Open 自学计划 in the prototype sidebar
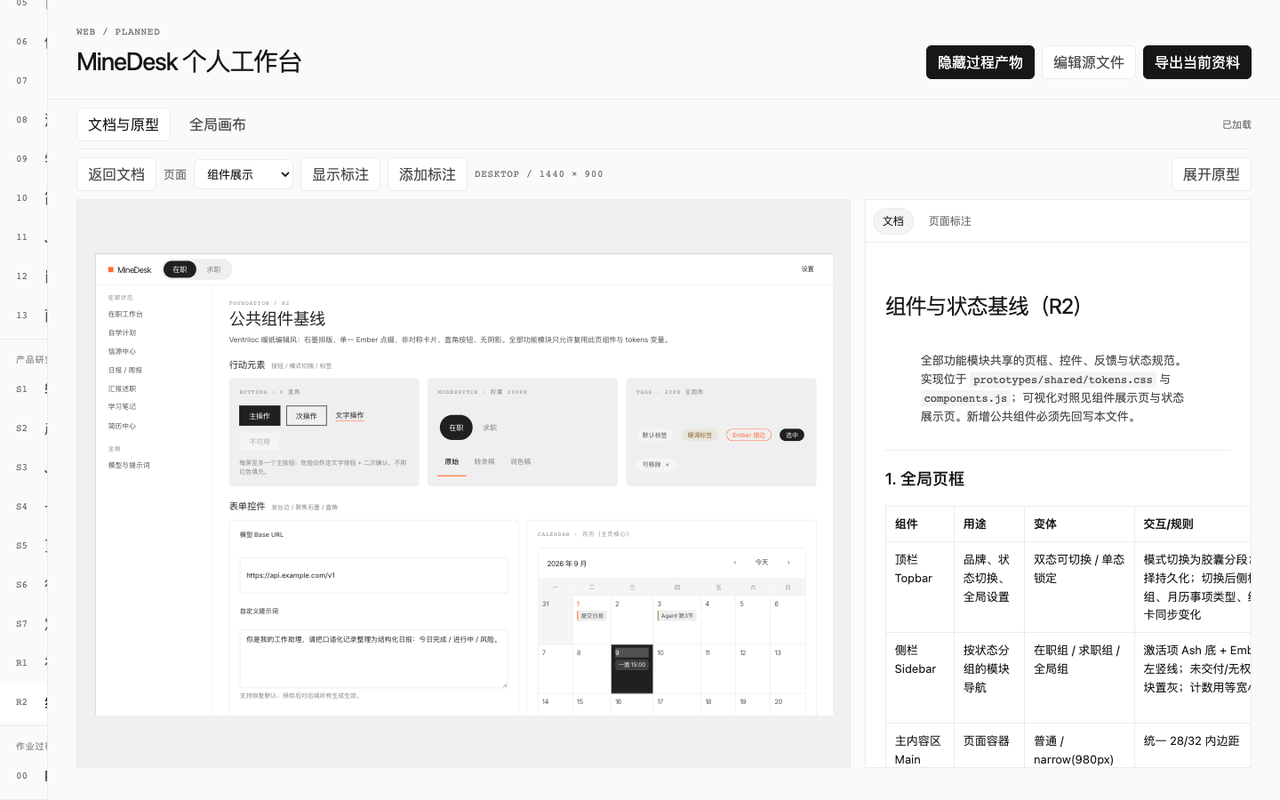 122,333
